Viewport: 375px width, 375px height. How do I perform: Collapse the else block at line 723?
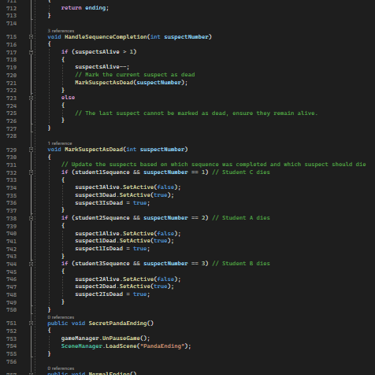(x=31, y=98)
